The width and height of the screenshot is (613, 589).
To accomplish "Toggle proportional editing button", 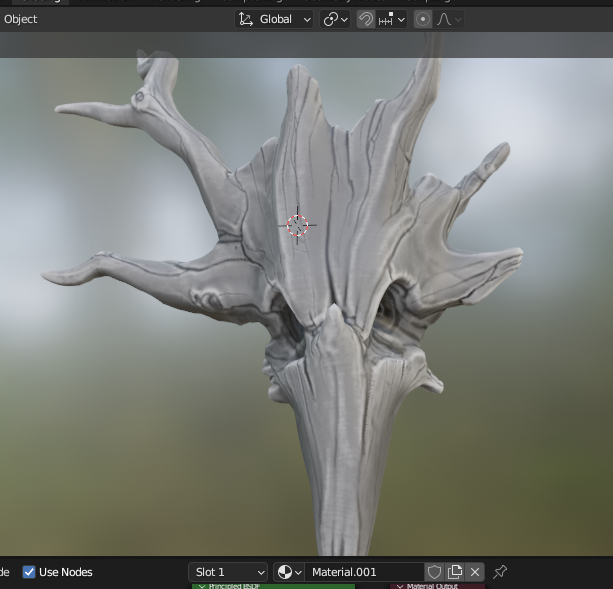I will (423, 19).
